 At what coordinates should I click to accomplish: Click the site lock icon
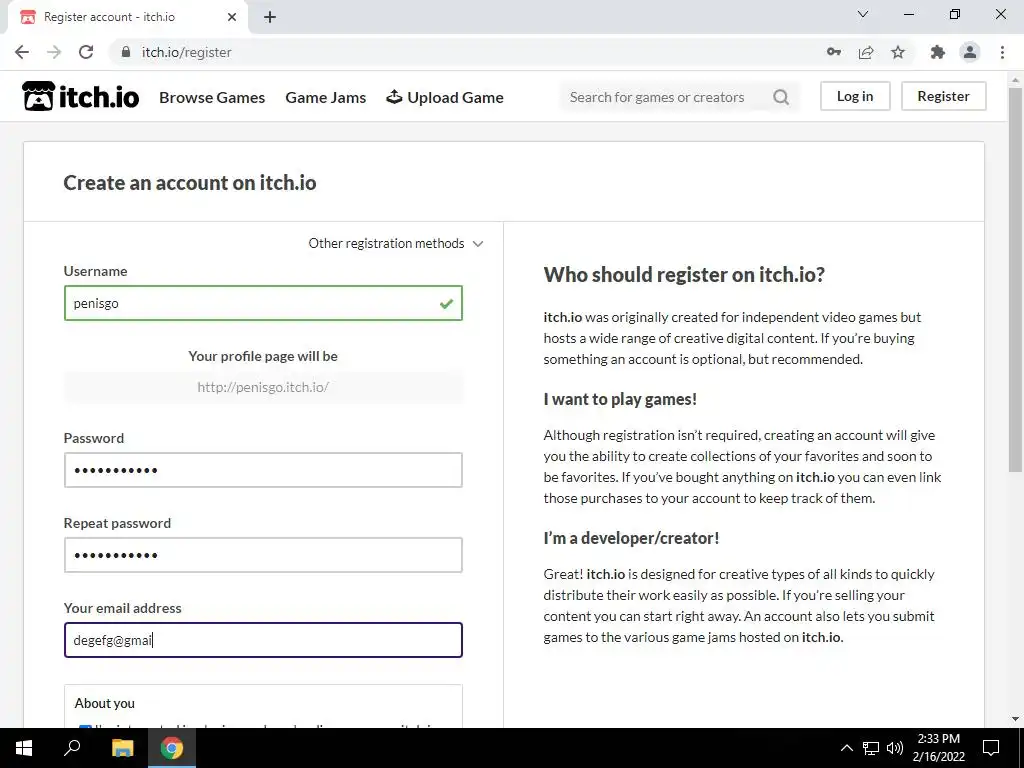[126, 52]
